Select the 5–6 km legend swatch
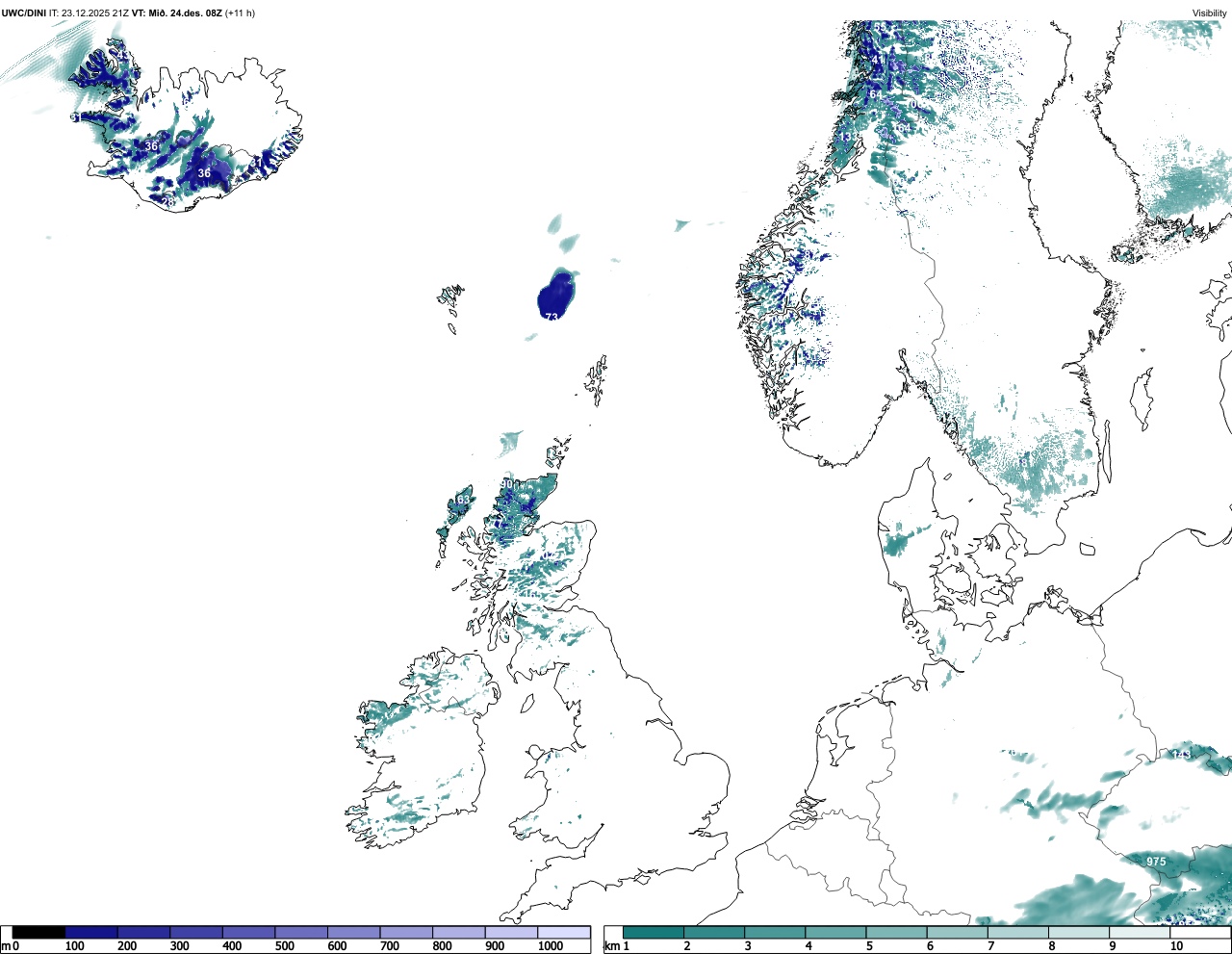1232x954 pixels. tap(896, 932)
